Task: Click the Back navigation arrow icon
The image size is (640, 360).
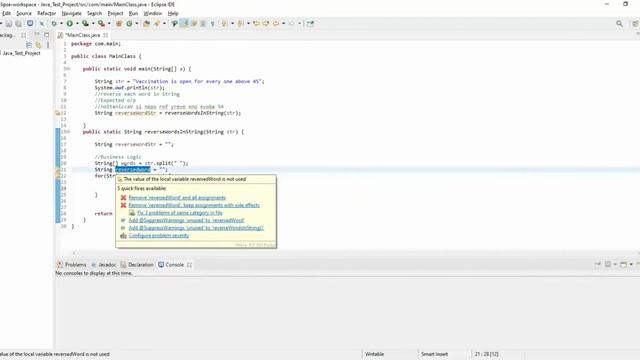Action: click(276, 24)
